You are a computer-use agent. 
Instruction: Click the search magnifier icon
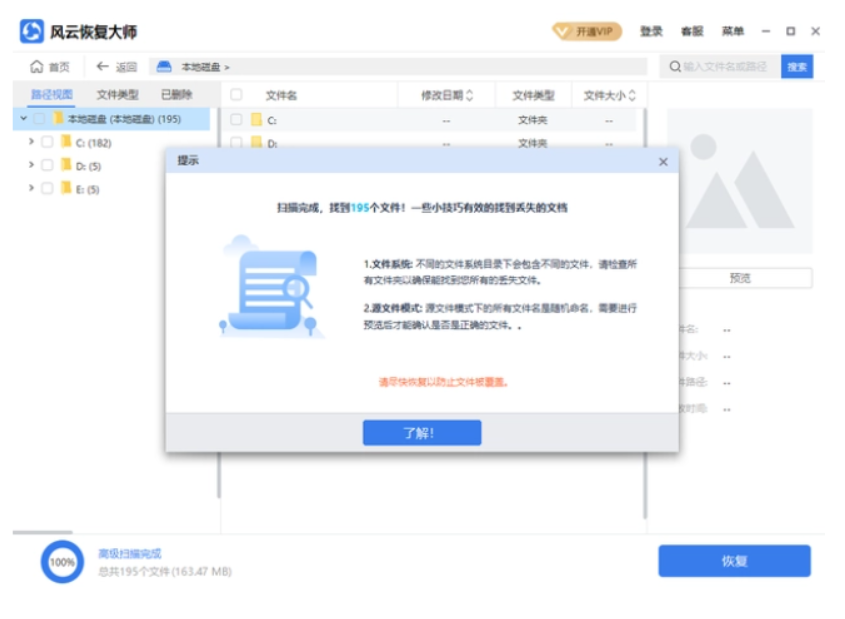coord(675,67)
